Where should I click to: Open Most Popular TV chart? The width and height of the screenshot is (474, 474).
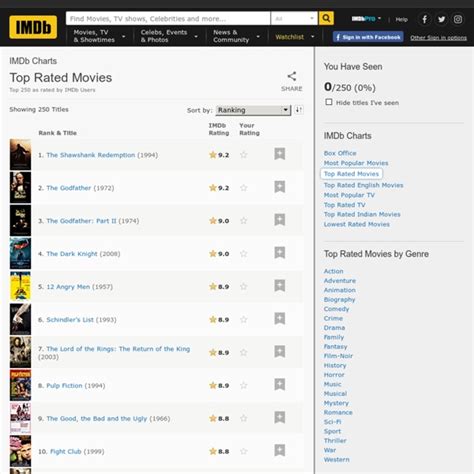click(x=349, y=195)
